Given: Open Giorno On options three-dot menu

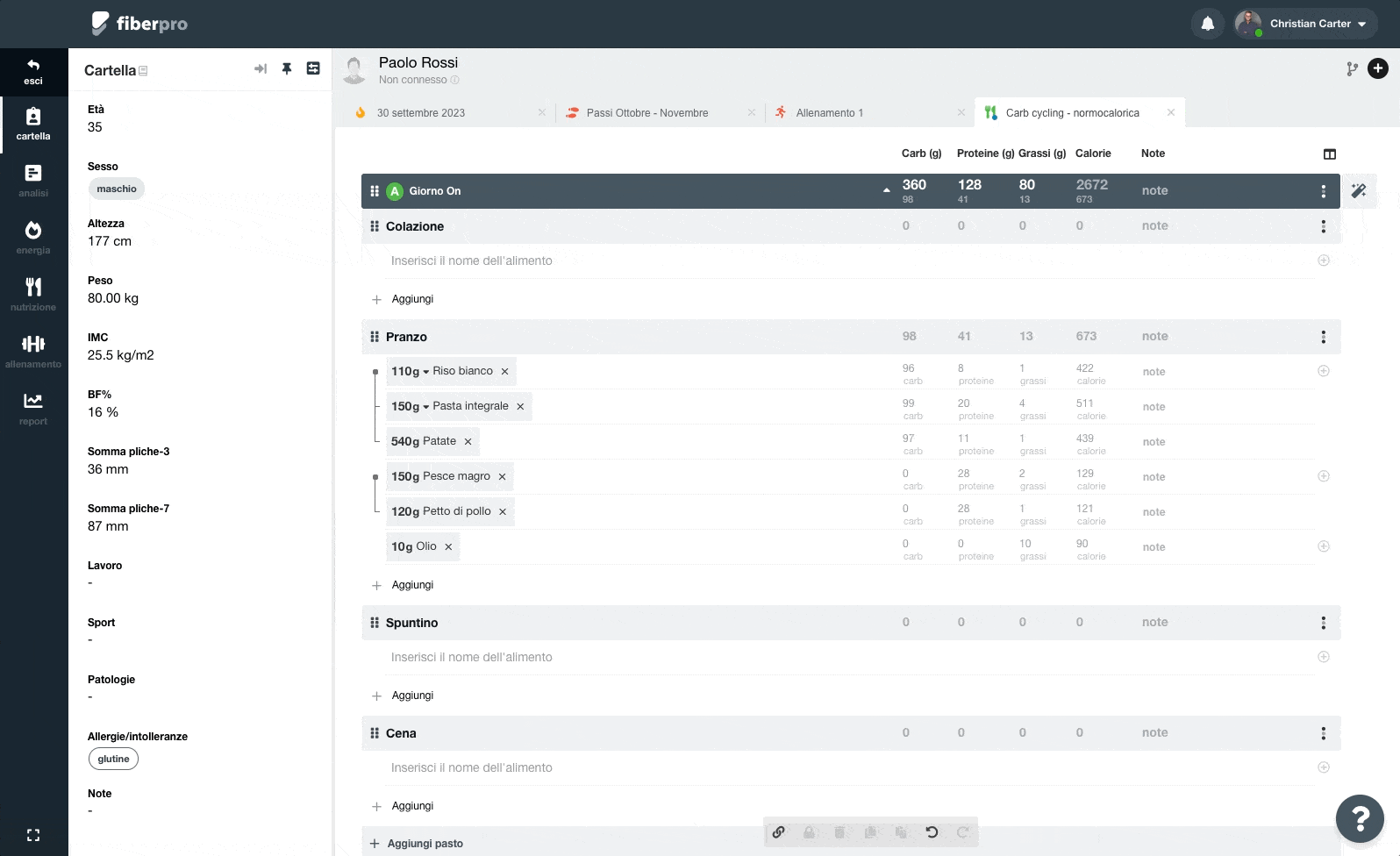Looking at the screenshot, I should click(1324, 191).
